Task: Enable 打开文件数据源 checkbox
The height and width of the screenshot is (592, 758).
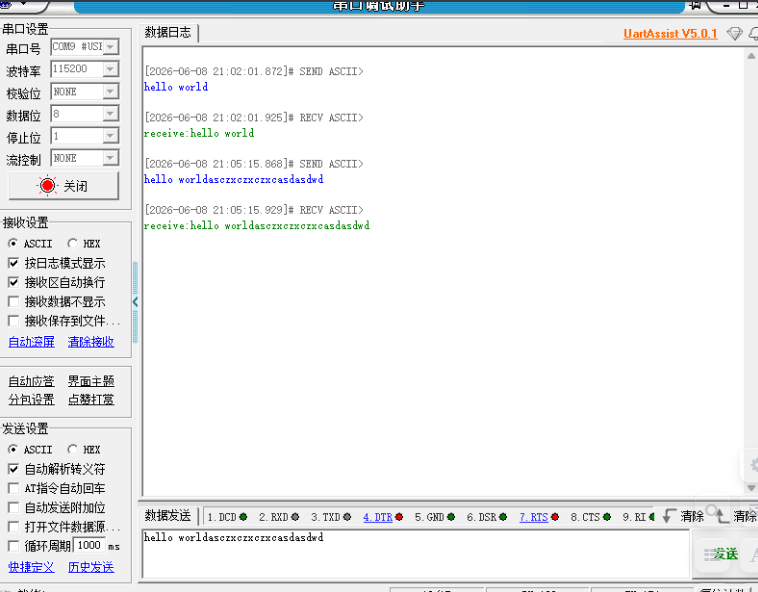Action: (x=14, y=527)
